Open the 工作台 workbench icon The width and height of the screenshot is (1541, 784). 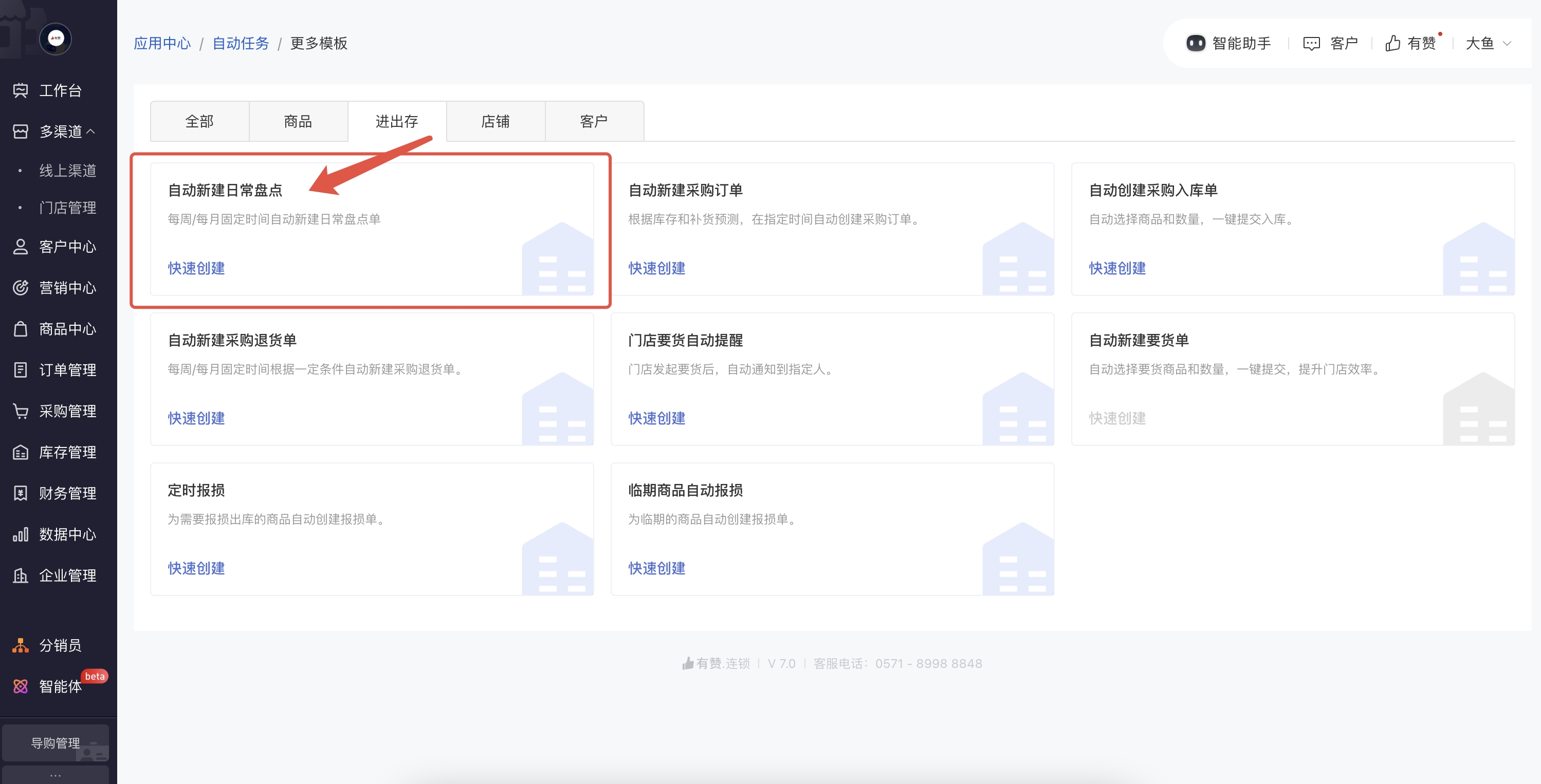[x=21, y=90]
